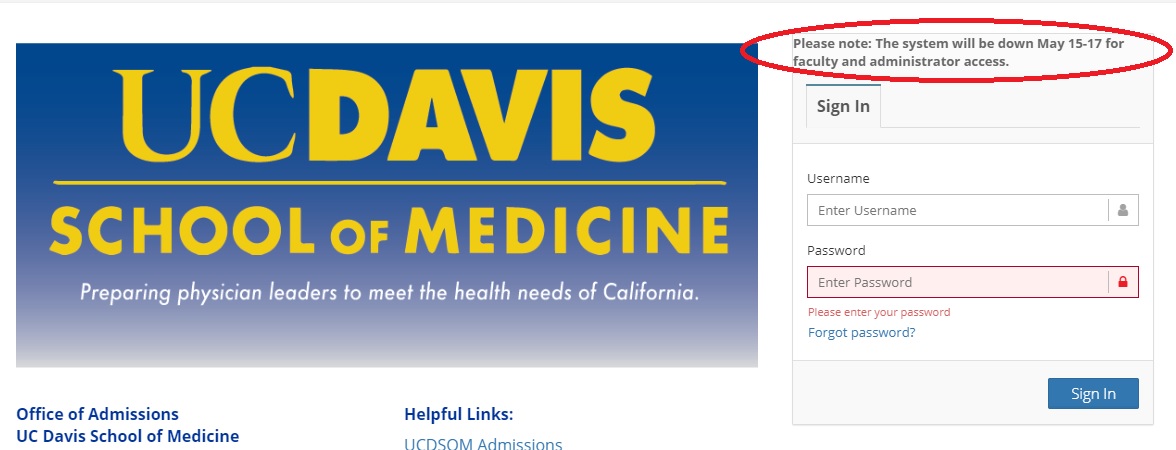1176x450 pixels.
Task: Click the UC Davis School of Medicine address line
Action: point(128,436)
